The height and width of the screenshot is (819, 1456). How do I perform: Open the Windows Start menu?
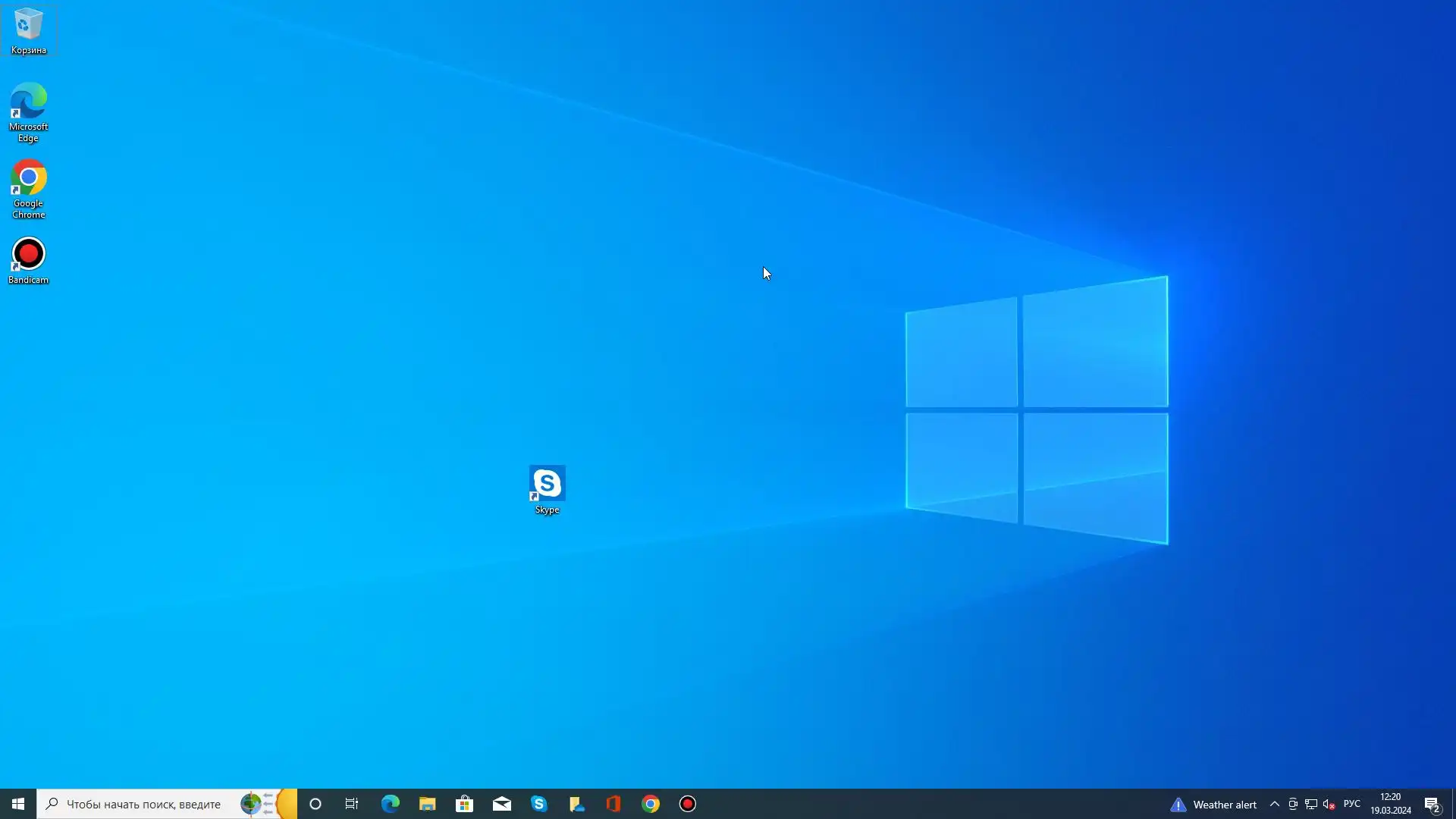click(x=18, y=804)
